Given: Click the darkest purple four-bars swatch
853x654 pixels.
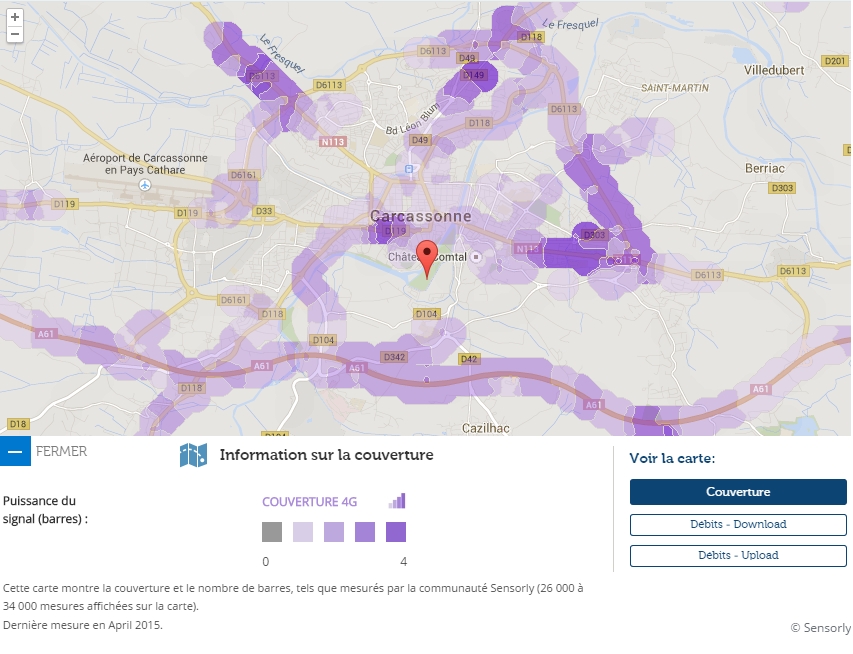Looking at the screenshot, I should coord(396,532).
